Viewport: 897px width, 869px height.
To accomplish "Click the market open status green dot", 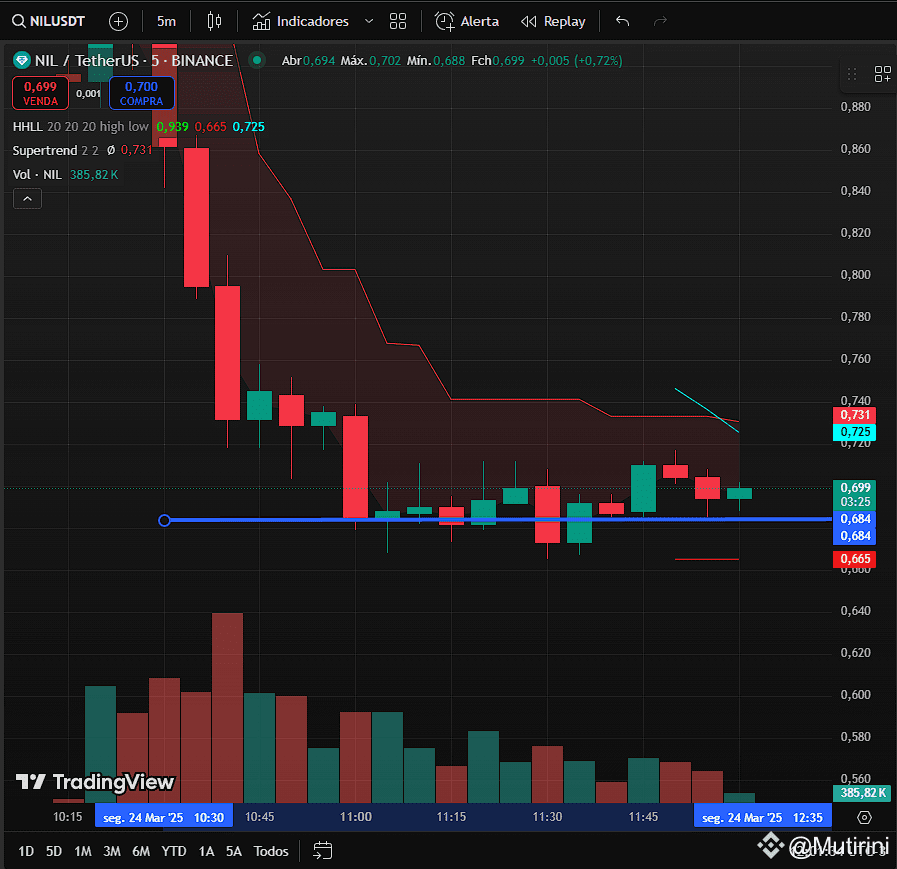I will click(257, 60).
